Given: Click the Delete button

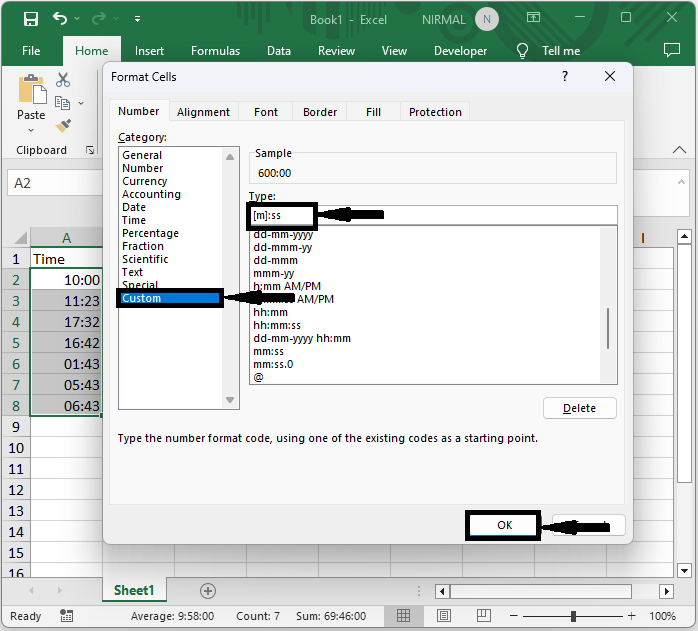Looking at the screenshot, I should [579, 408].
